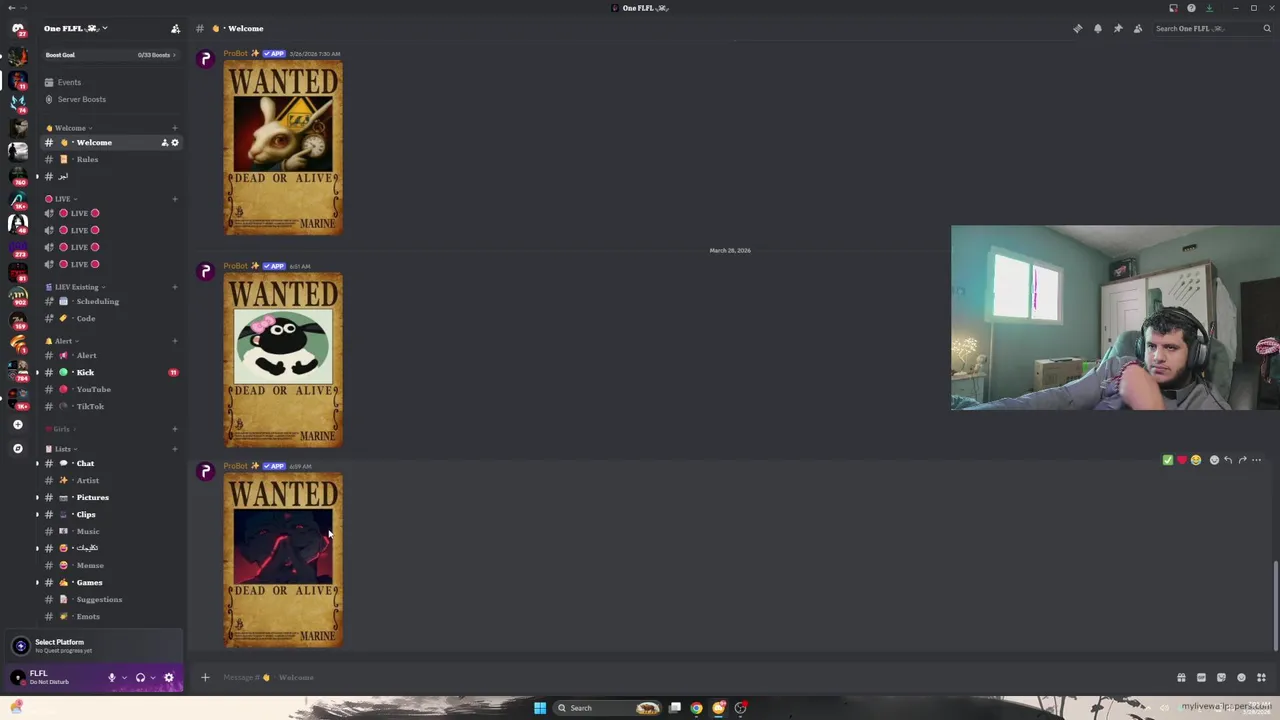Open Server Boosts

(x=110, y=99)
